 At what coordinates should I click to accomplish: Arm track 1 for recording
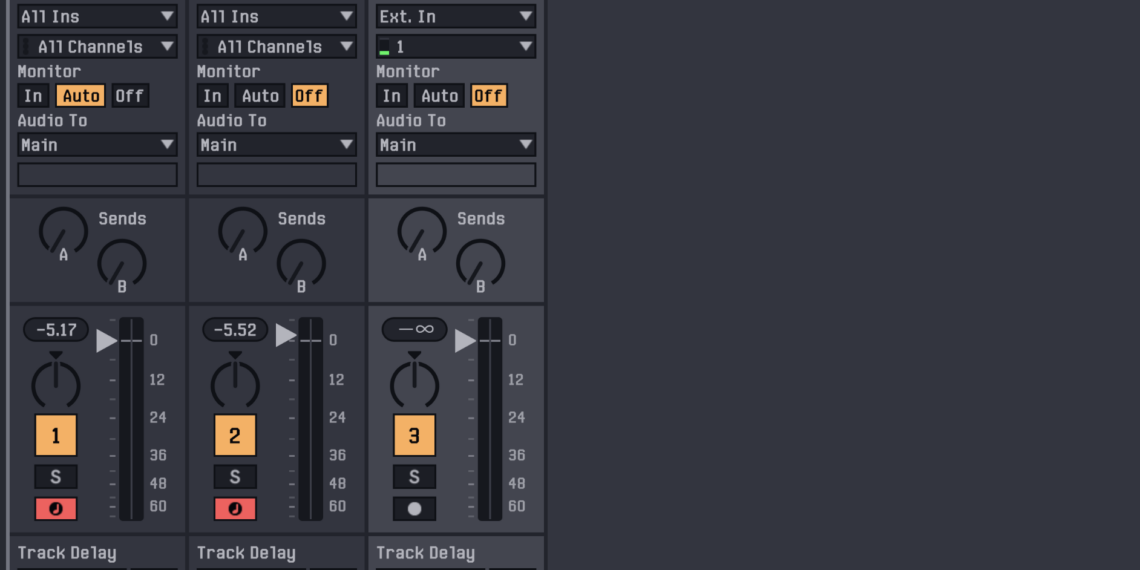pos(55,508)
